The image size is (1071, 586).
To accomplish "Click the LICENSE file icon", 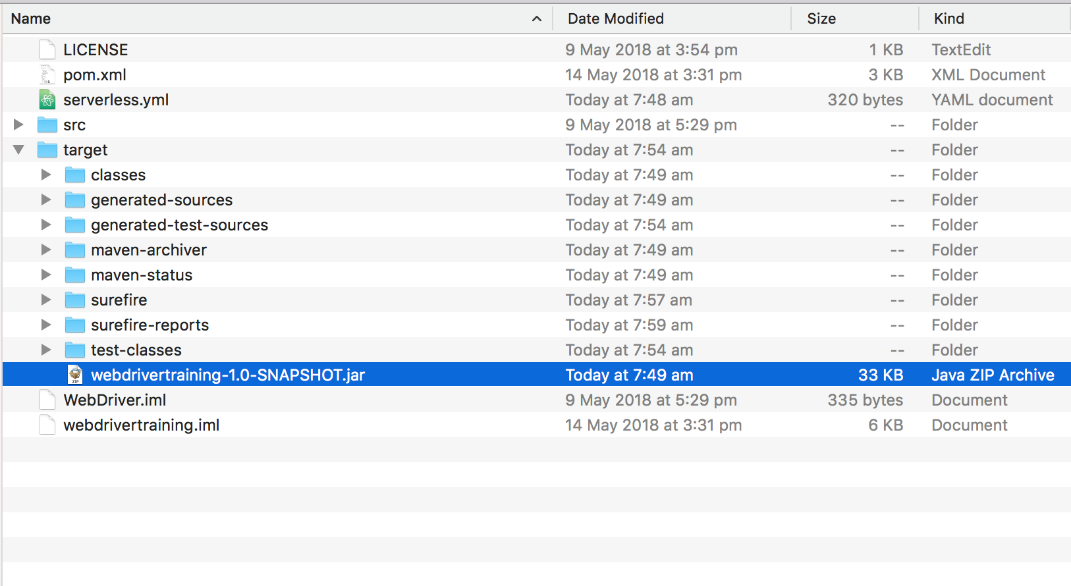I will pyautogui.click(x=47, y=50).
